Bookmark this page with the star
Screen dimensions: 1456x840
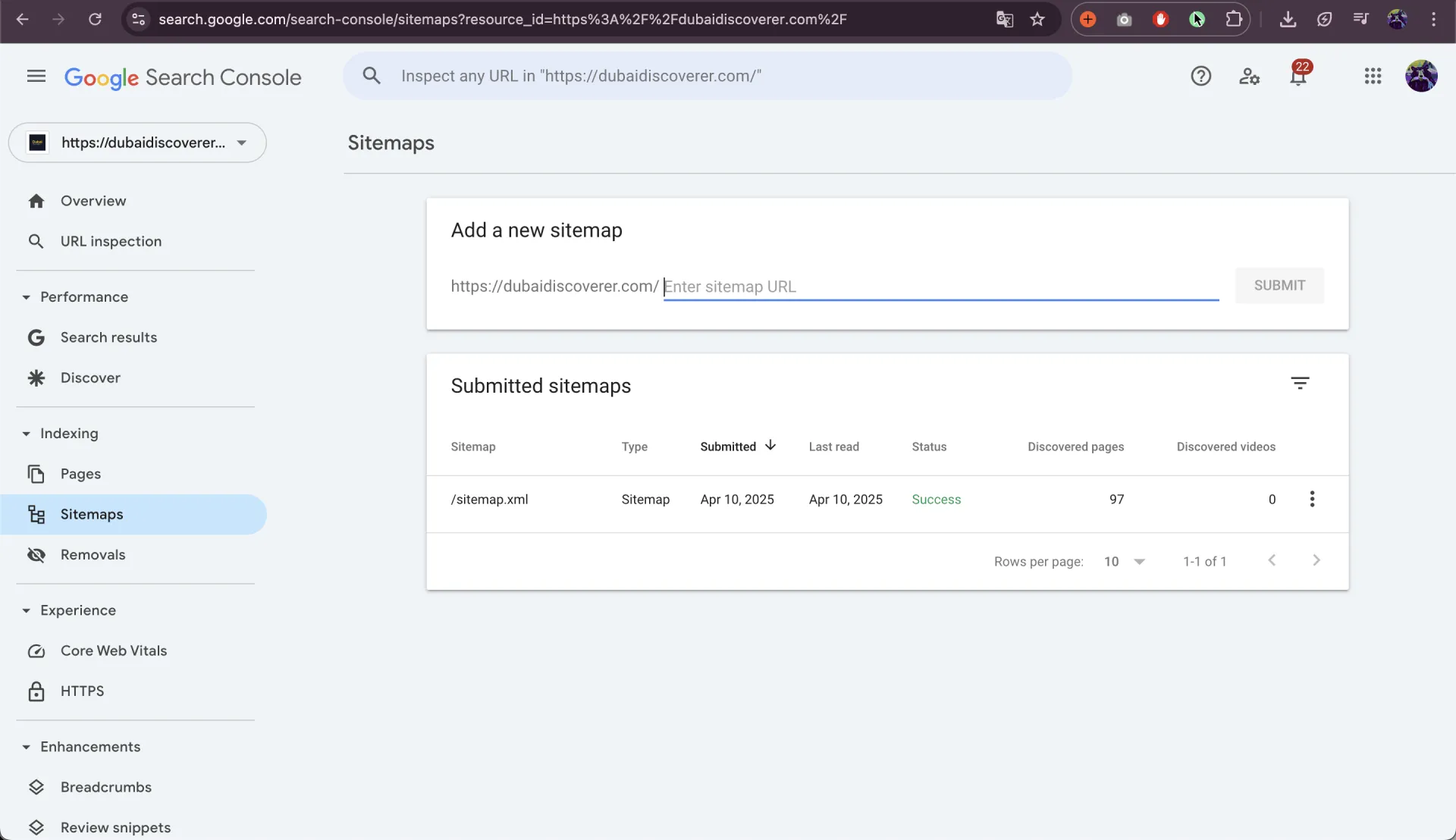click(x=1037, y=19)
